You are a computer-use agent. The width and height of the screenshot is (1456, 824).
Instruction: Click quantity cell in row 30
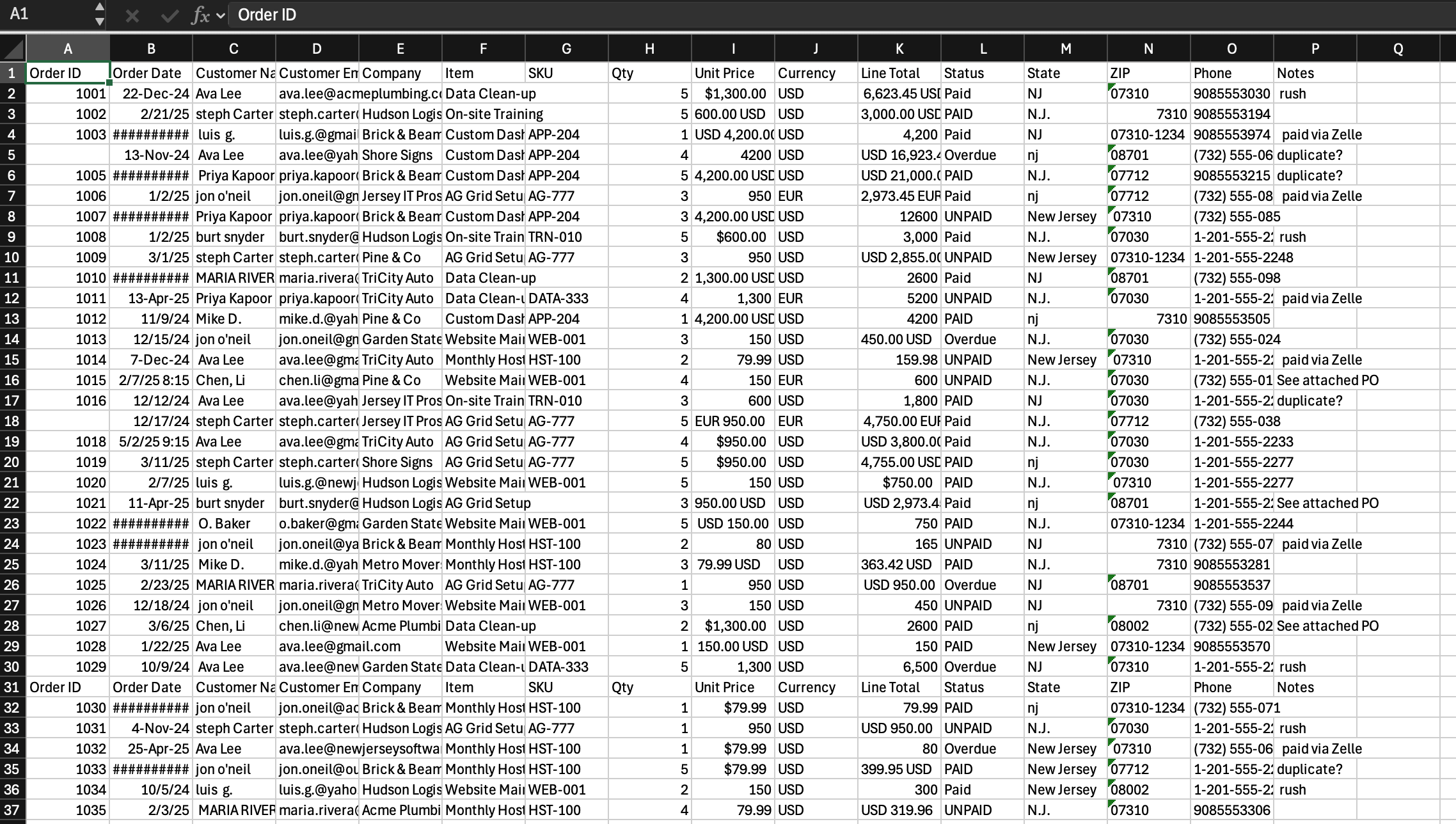click(650, 667)
